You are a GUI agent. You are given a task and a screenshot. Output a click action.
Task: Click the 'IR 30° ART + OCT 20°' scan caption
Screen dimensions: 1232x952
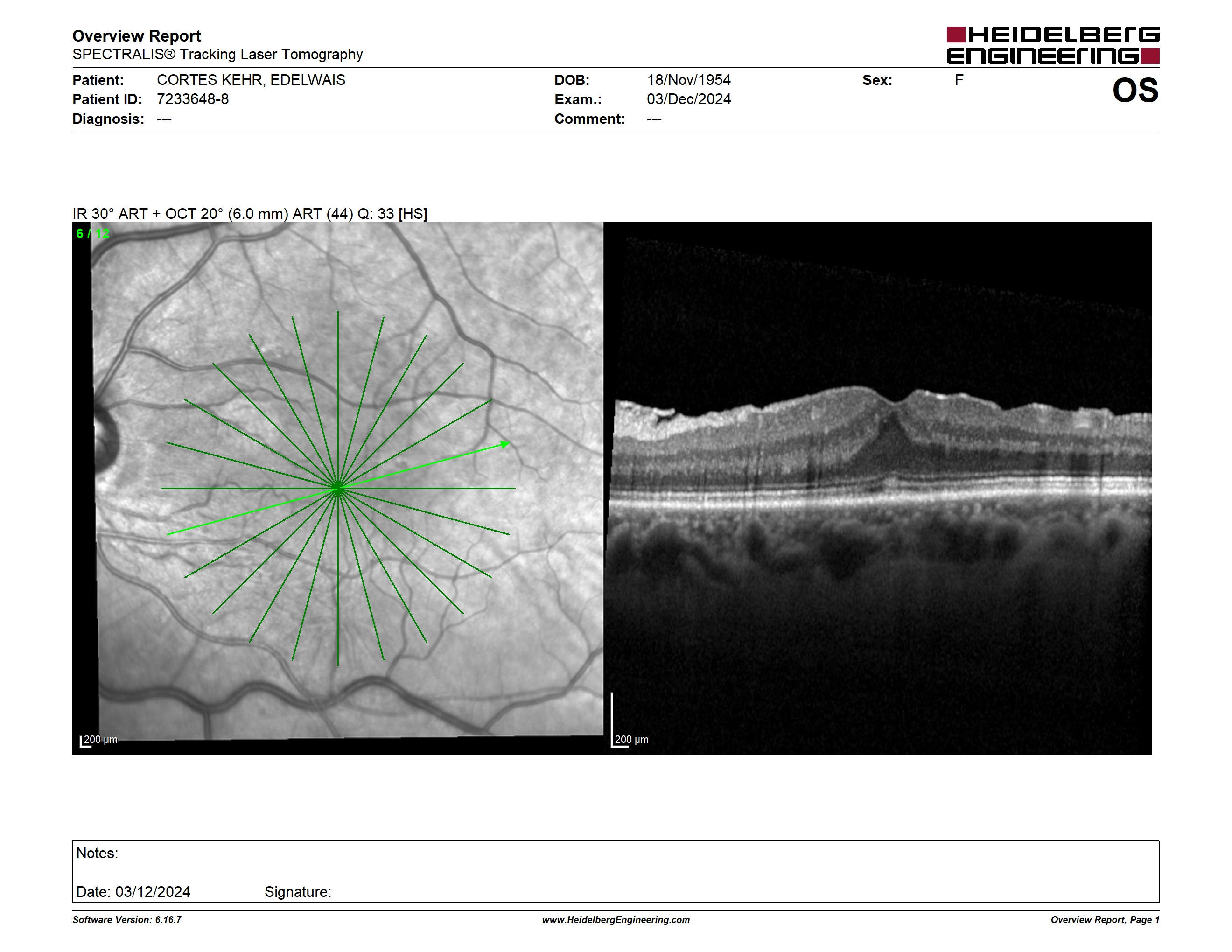pyautogui.click(x=249, y=214)
